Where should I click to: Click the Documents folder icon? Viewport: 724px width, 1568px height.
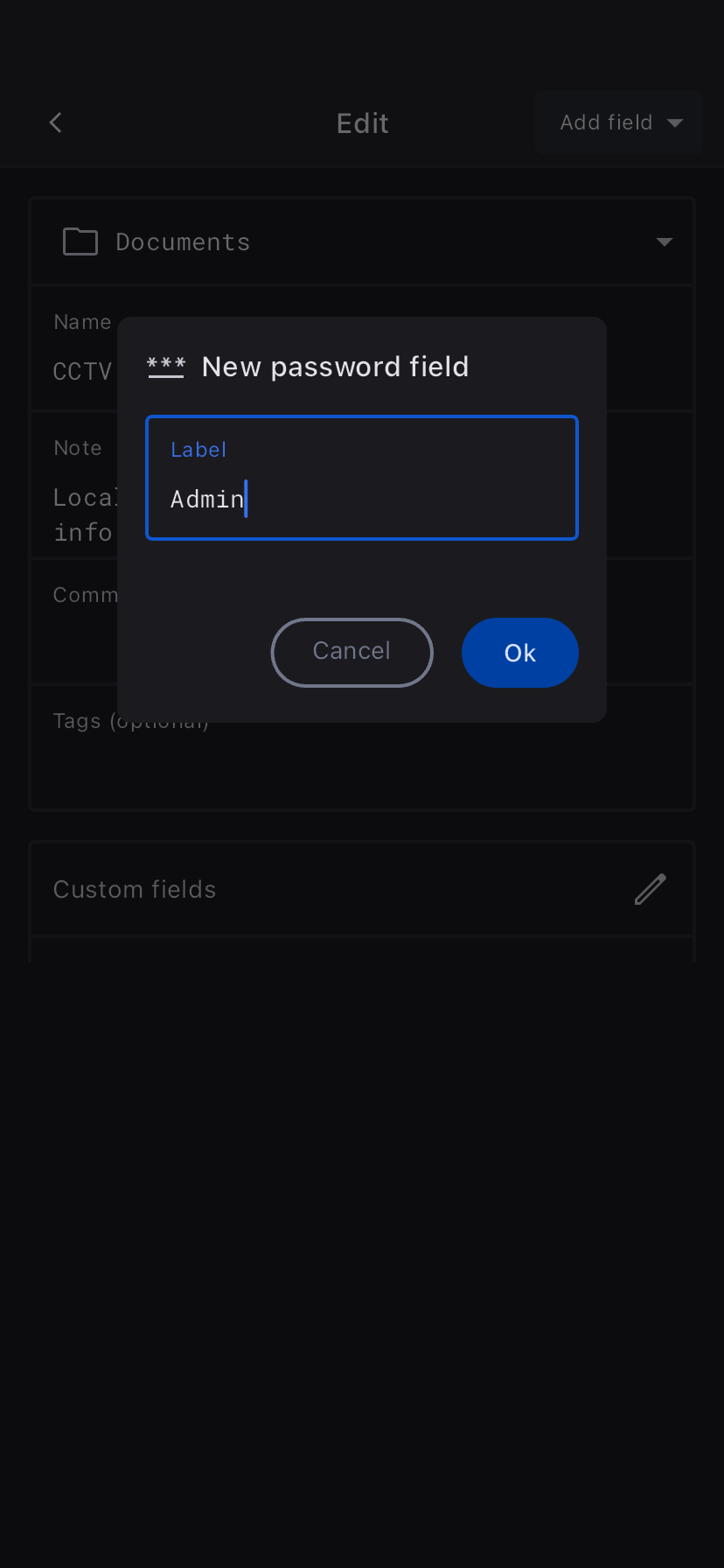point(80,241)
